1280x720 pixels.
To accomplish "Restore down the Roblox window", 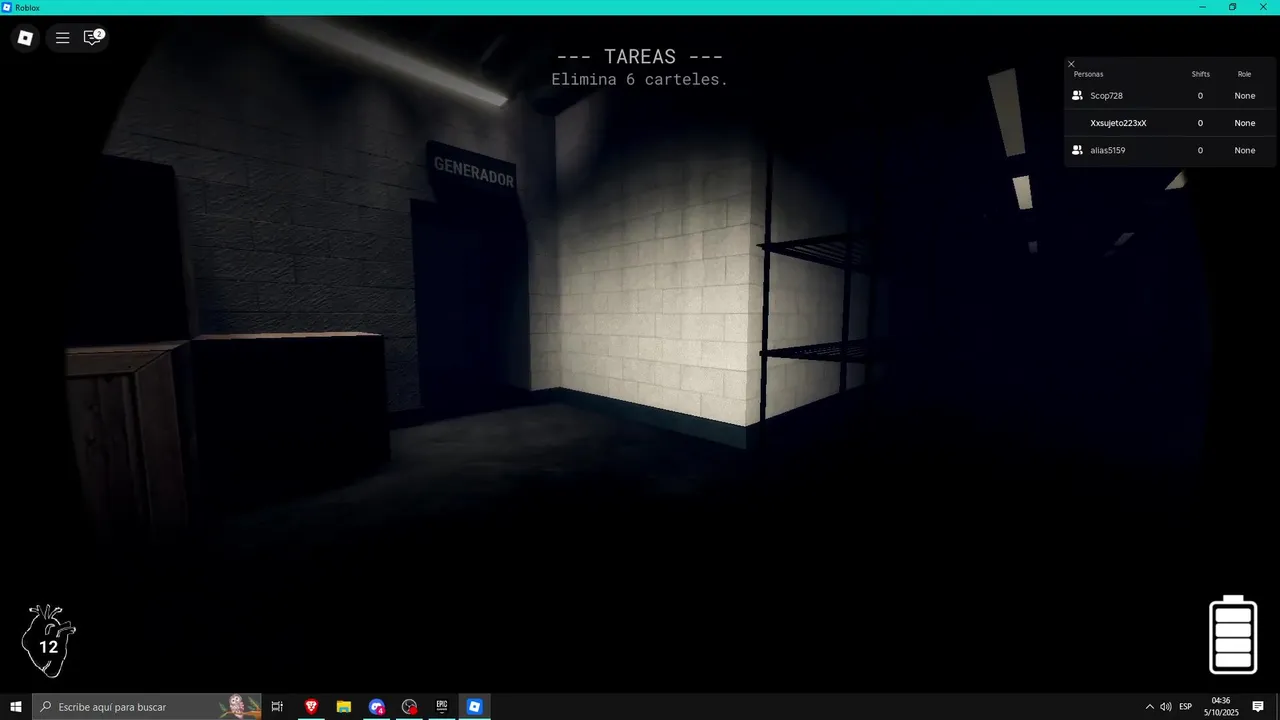I will tap(1233, 7).
